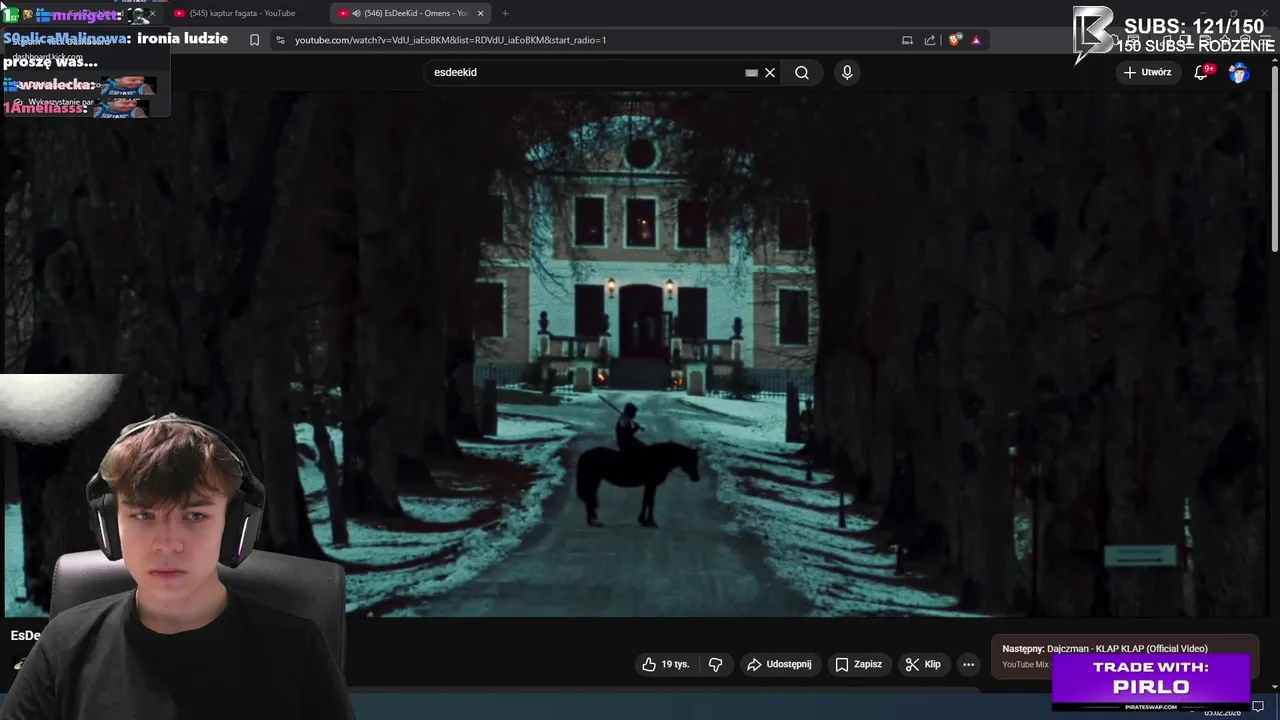1280x720 pixels.
Task: Start voice search with microphone icon
Action: click(x=847, y=72)
